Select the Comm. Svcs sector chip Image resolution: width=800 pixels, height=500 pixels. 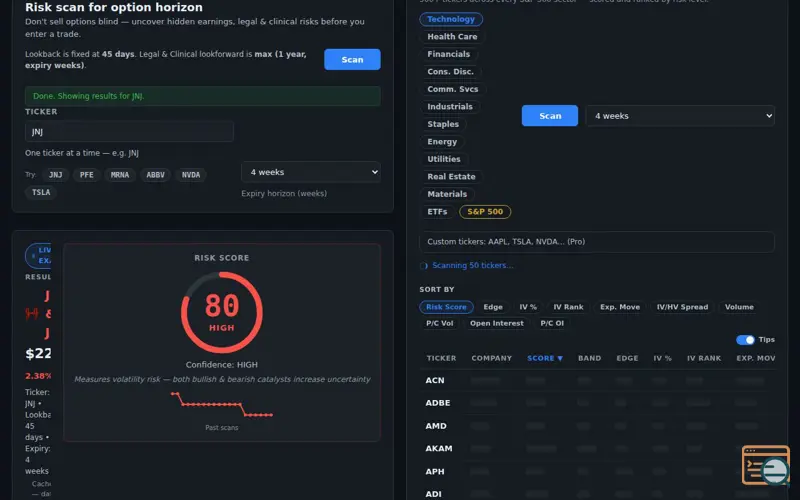coord(453,89)
